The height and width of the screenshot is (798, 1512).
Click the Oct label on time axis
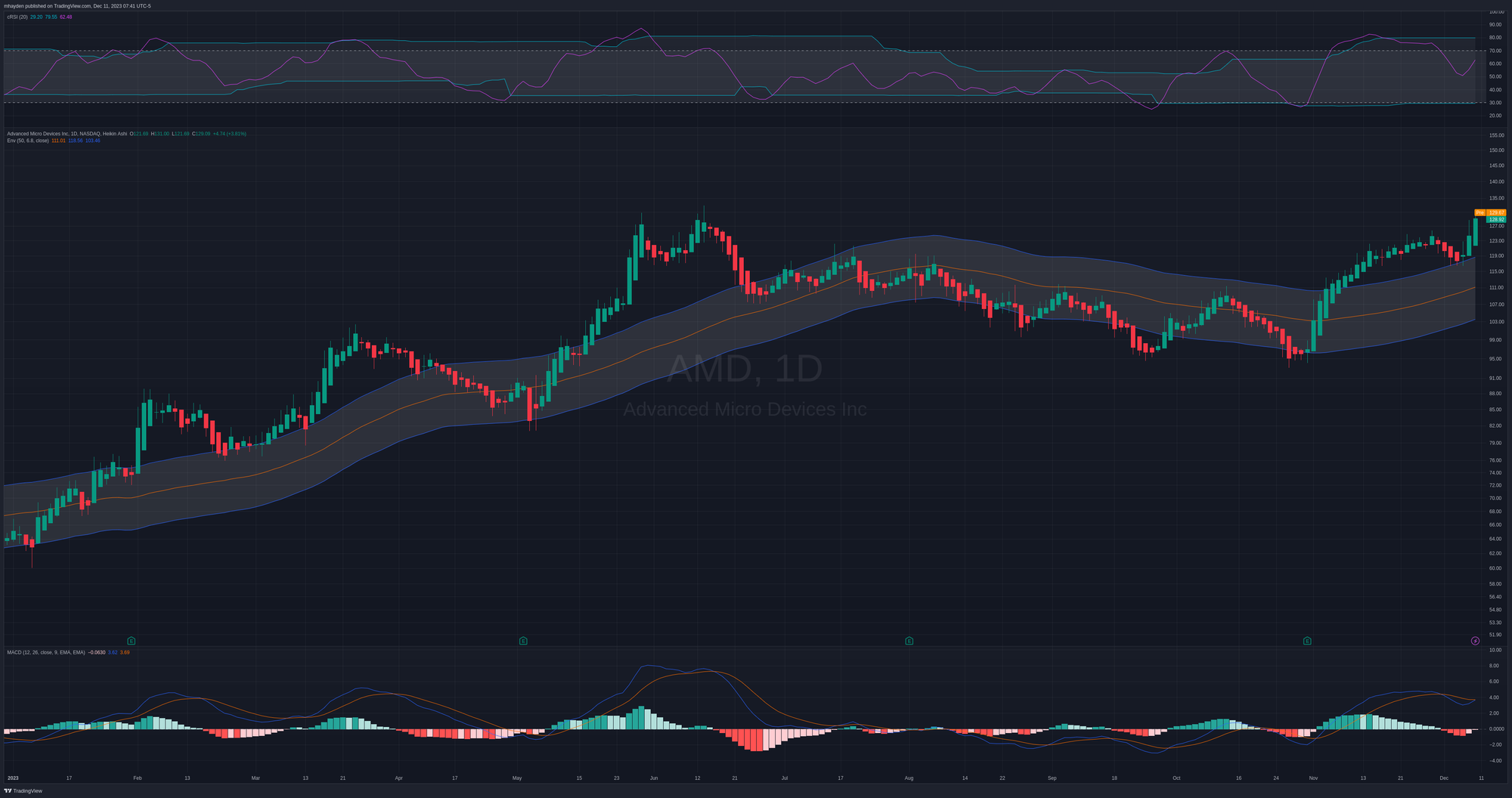click(x=1176, y=778)
